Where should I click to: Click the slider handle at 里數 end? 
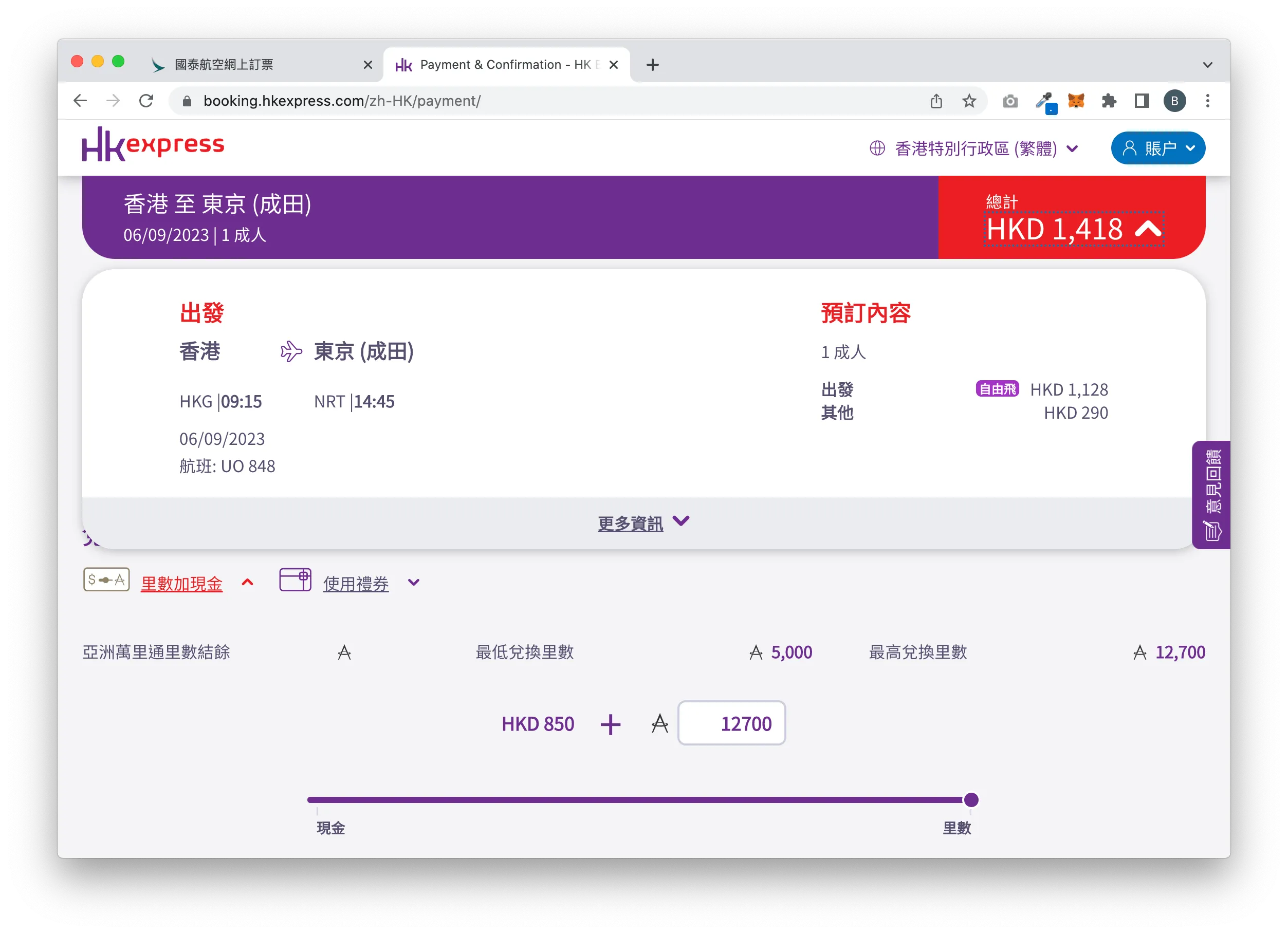point(971,800)
